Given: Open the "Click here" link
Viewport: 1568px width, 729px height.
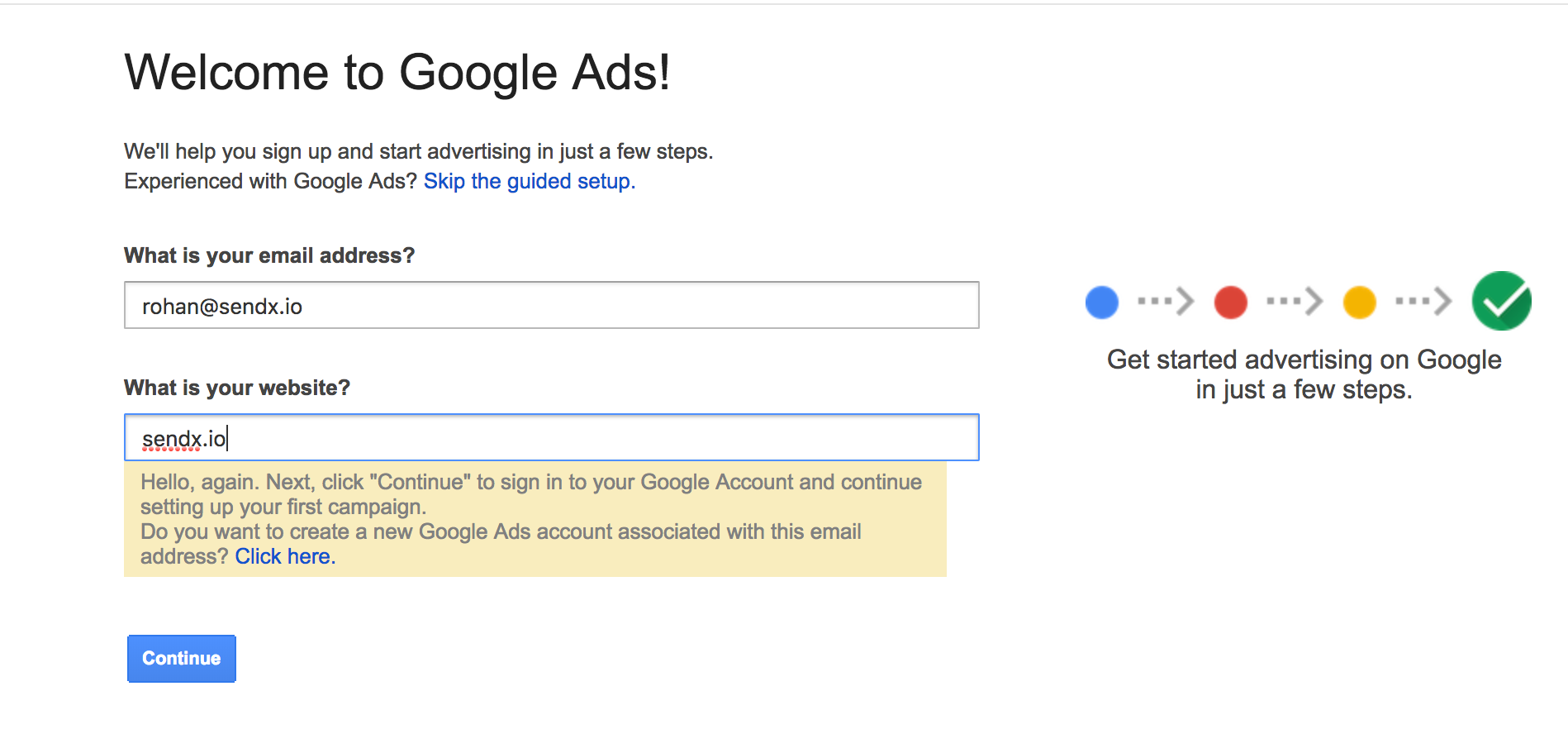Looking at the screenshot, I should point(283,556).
